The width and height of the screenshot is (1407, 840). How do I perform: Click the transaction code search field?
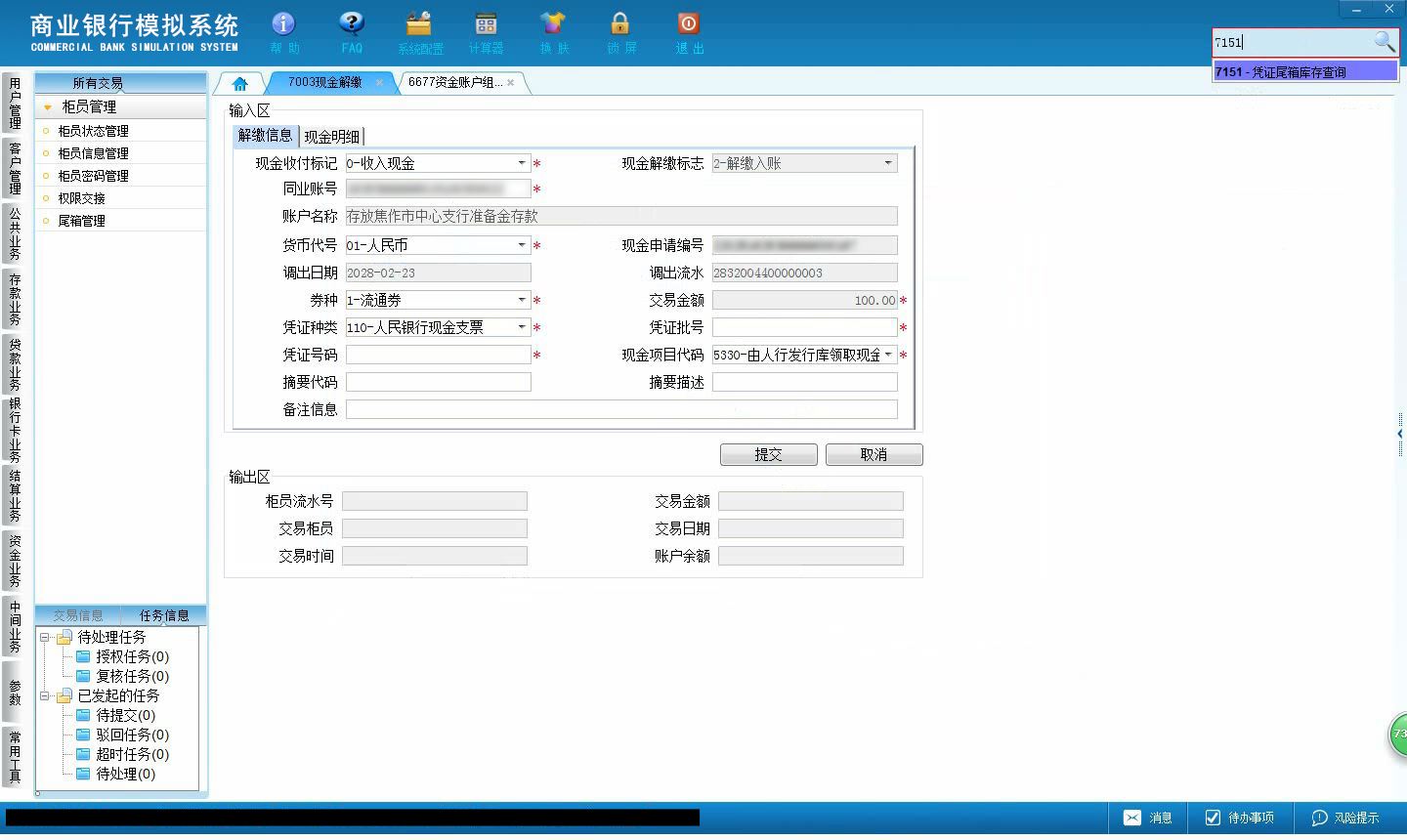click(x=1292, y=42)
